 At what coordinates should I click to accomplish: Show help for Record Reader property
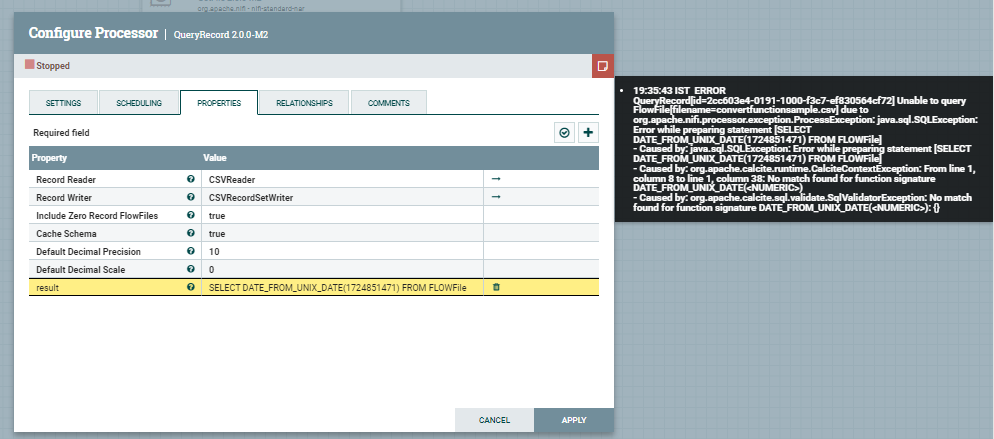190,179
